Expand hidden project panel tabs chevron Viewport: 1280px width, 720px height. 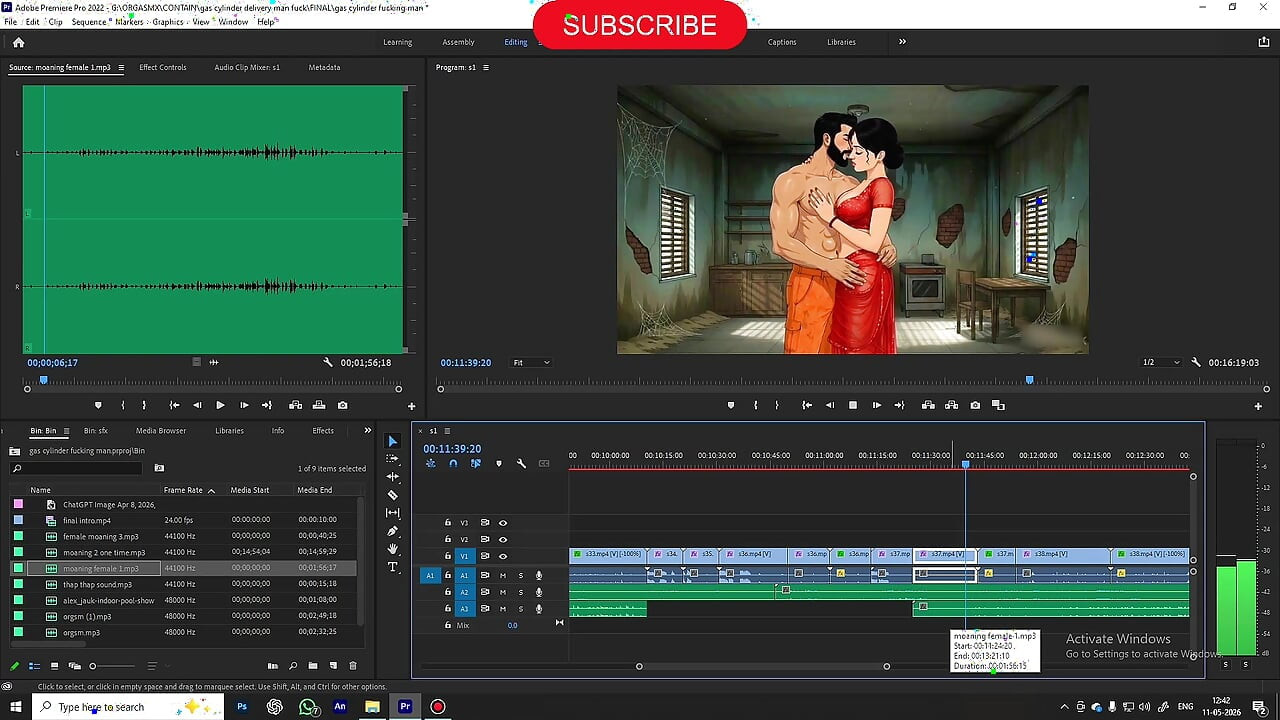[367, 431]
